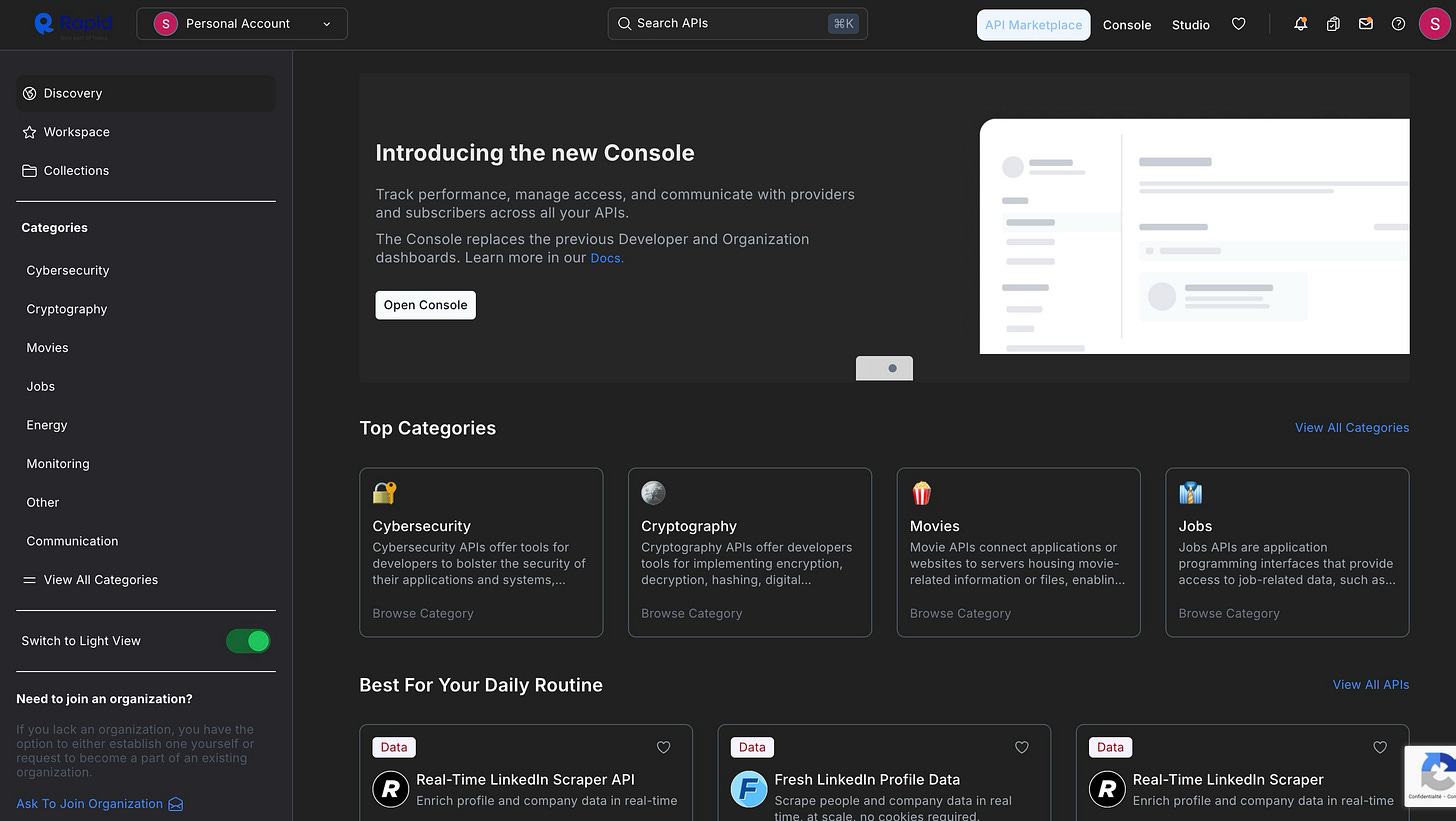Screen dimensions: 1456x821
Task: Open the Studio tab
Action: (1191, 25)
